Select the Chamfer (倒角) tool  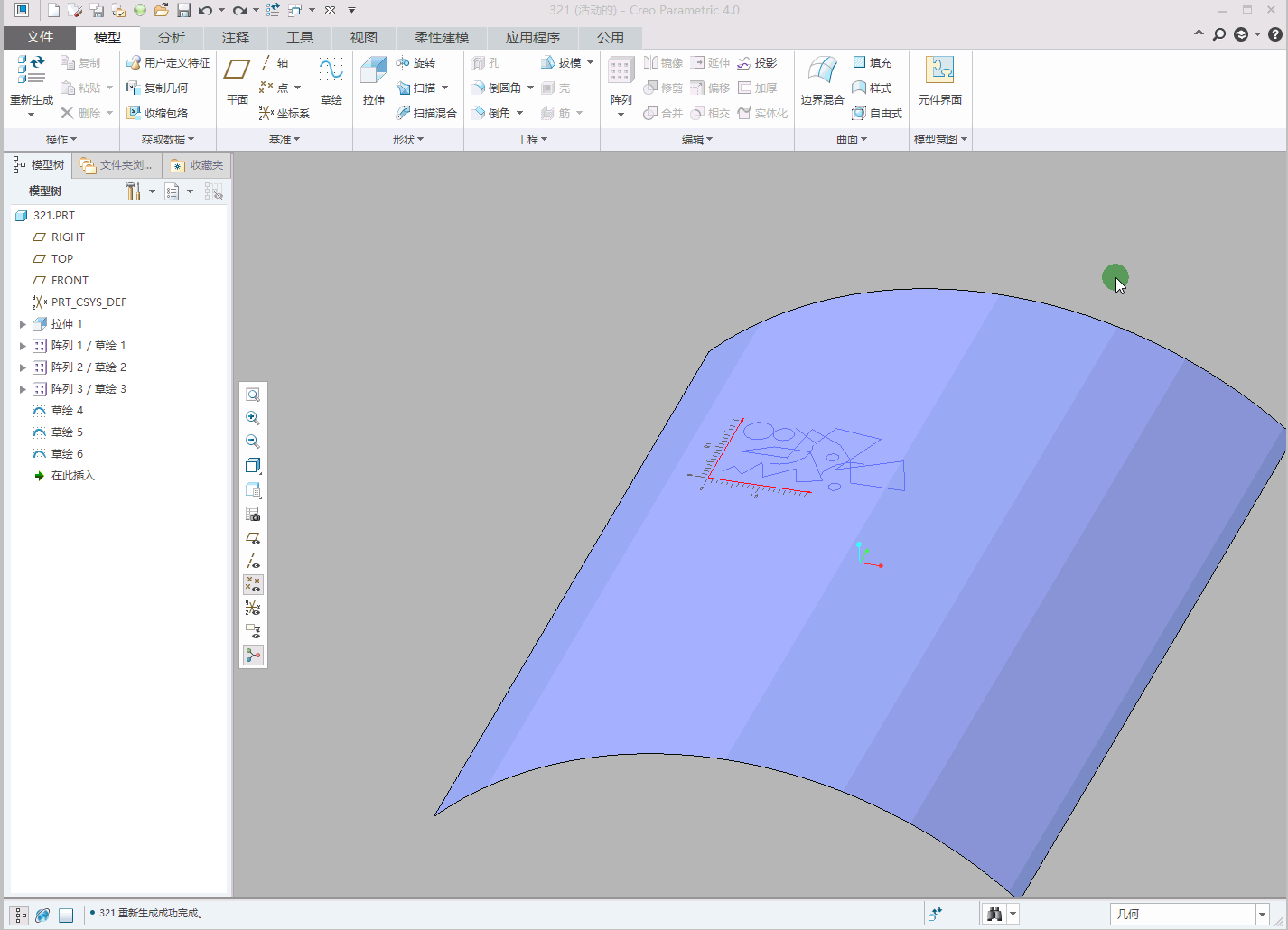(x=490, y=113)
